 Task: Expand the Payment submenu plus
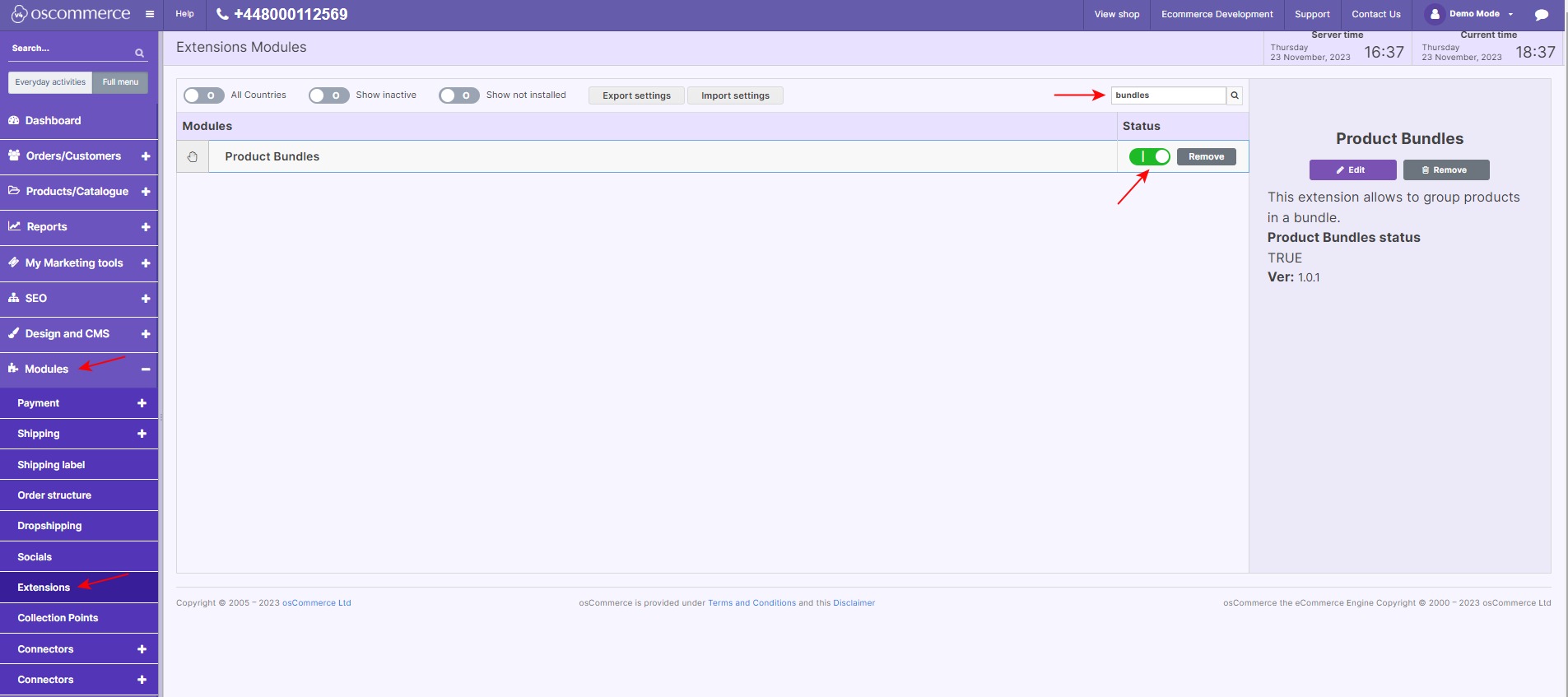point(142,403)
